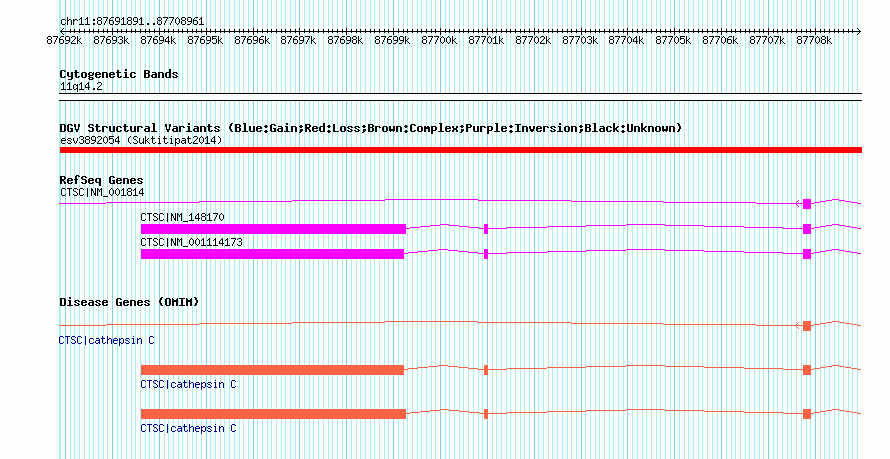Click the DGV Structural Variants track title
890x459 pixels.
coord(370,128)
